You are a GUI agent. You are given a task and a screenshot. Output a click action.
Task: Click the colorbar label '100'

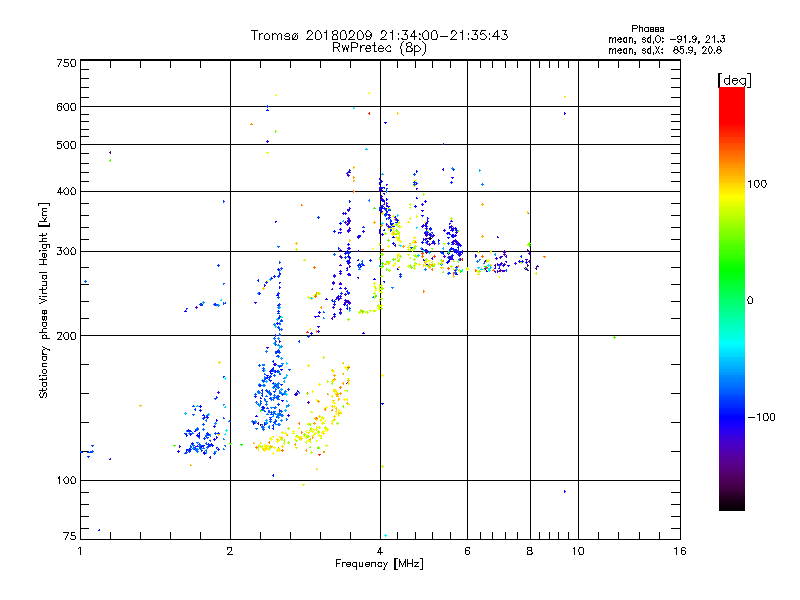point(757,184)
